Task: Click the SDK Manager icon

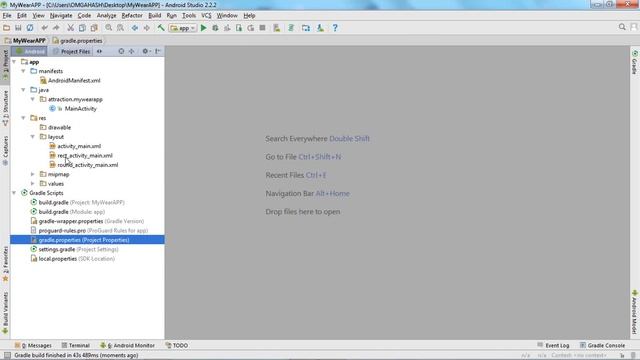Action: (320, 28)
